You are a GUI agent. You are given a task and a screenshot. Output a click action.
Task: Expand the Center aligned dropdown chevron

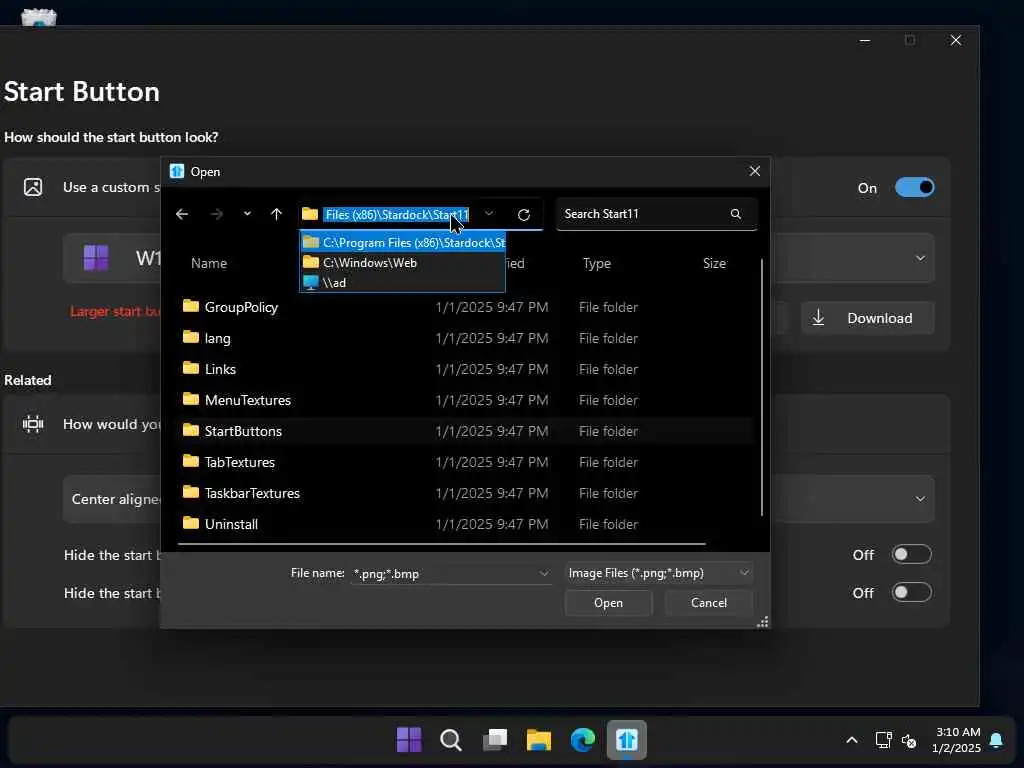(x=920, y=499)
